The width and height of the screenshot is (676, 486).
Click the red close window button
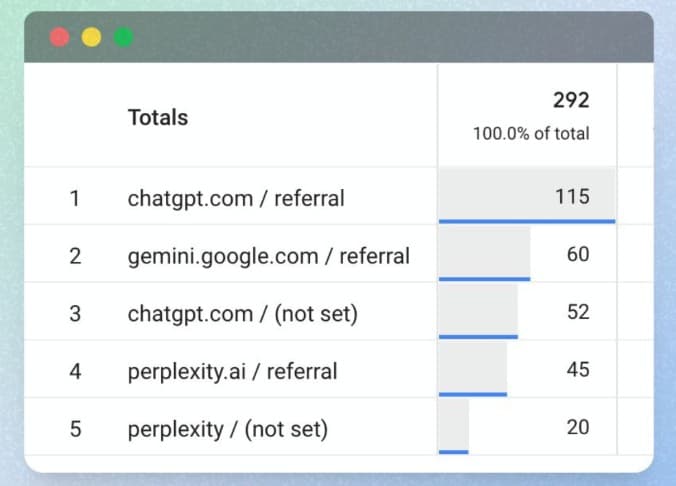pyautogui.click(x=59, y=37)
